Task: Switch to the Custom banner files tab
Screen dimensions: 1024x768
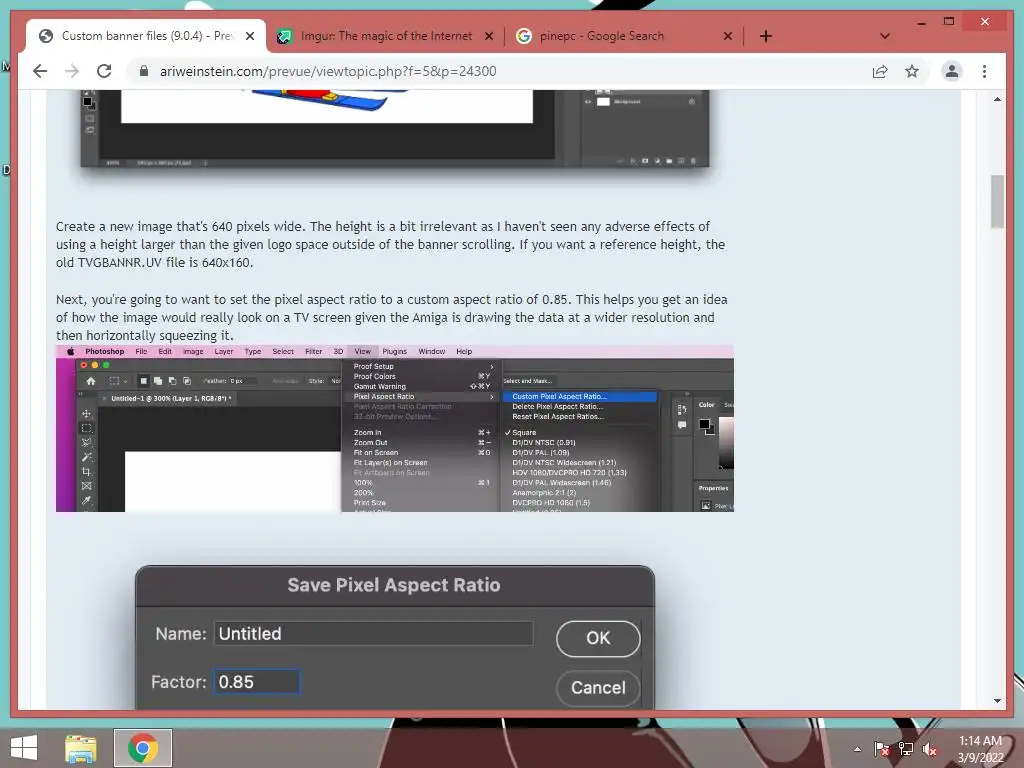Action: point(146,36)
